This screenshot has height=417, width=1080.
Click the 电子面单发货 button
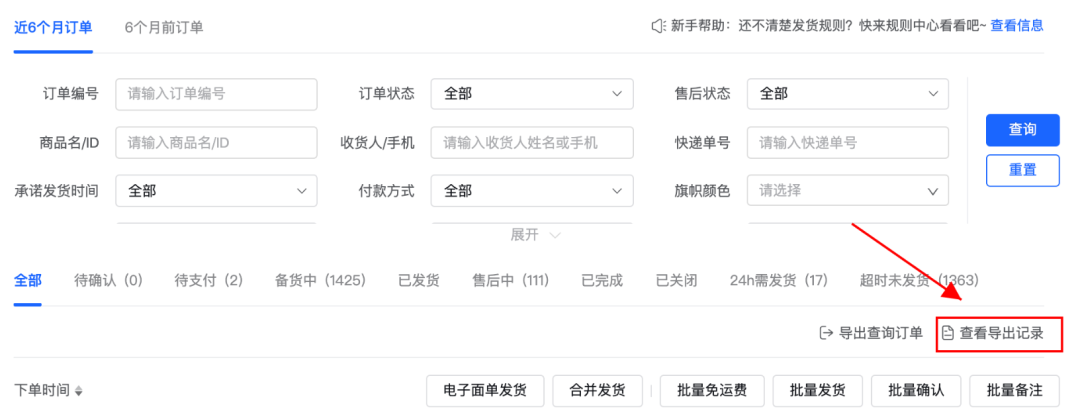pyautogui.click(x=486, y=391)
